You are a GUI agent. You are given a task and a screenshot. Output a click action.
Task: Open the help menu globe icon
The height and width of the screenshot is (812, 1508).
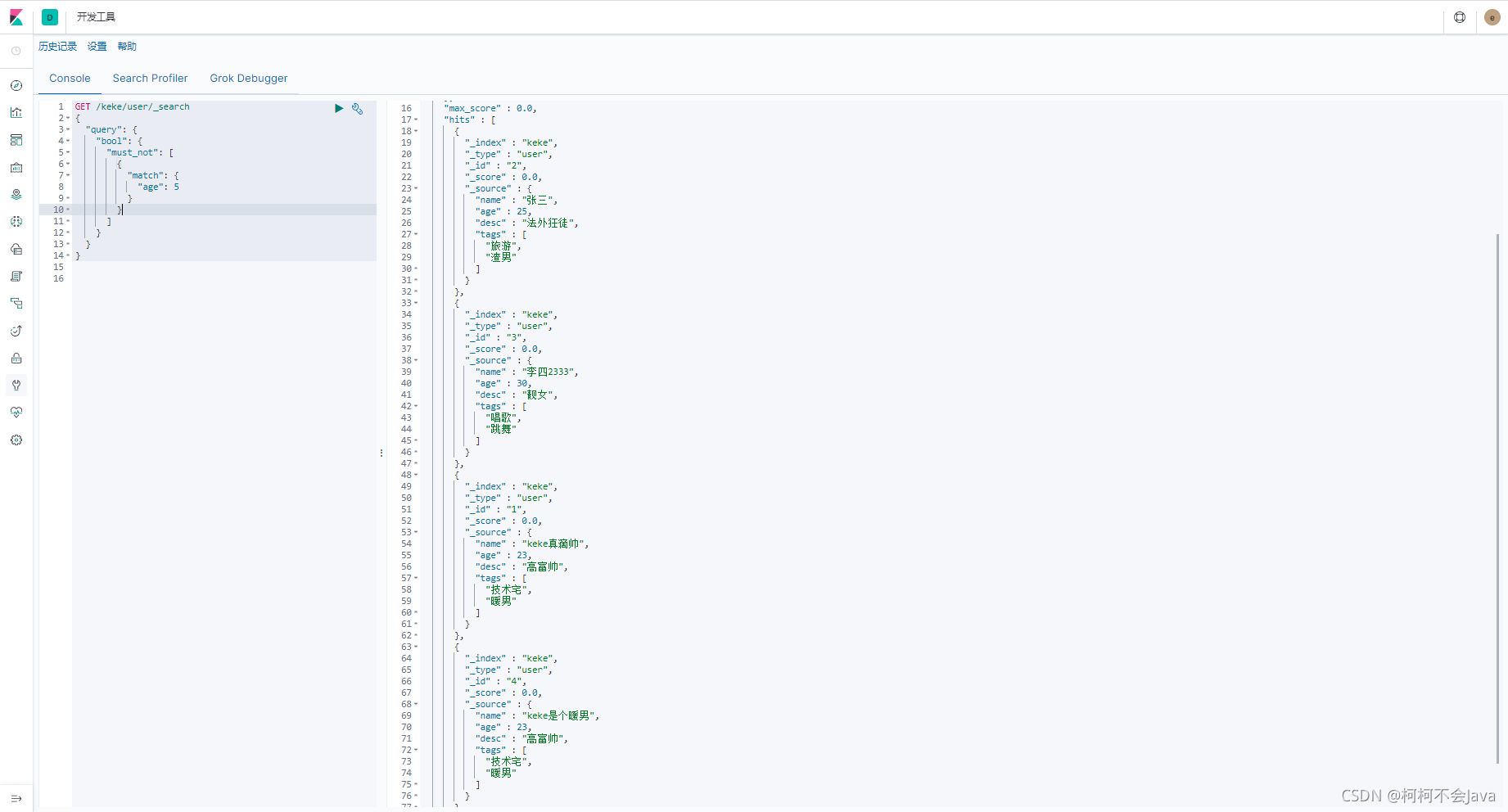point(1460,17)
